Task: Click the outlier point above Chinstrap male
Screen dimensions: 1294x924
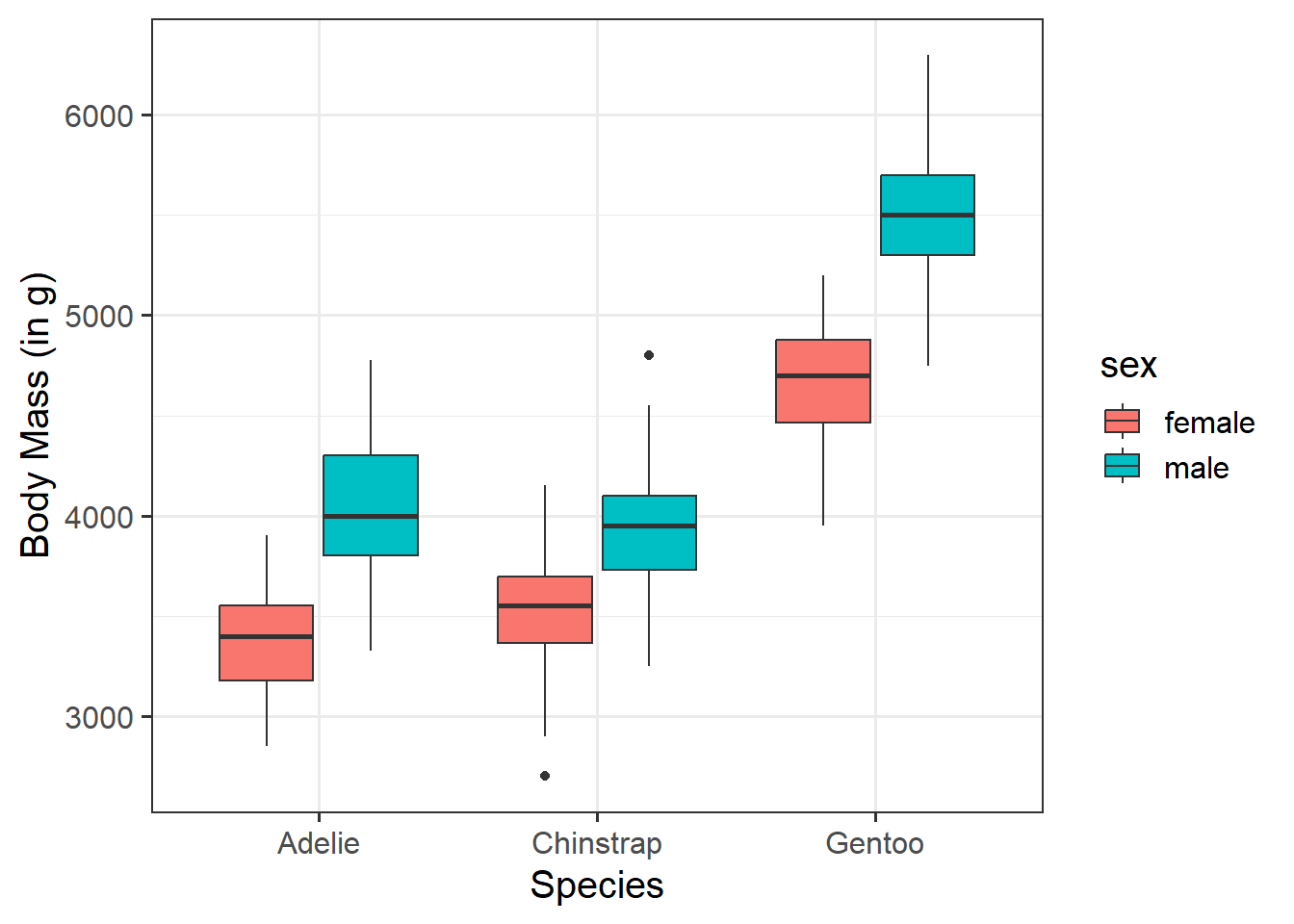Action: coord(649,355)
